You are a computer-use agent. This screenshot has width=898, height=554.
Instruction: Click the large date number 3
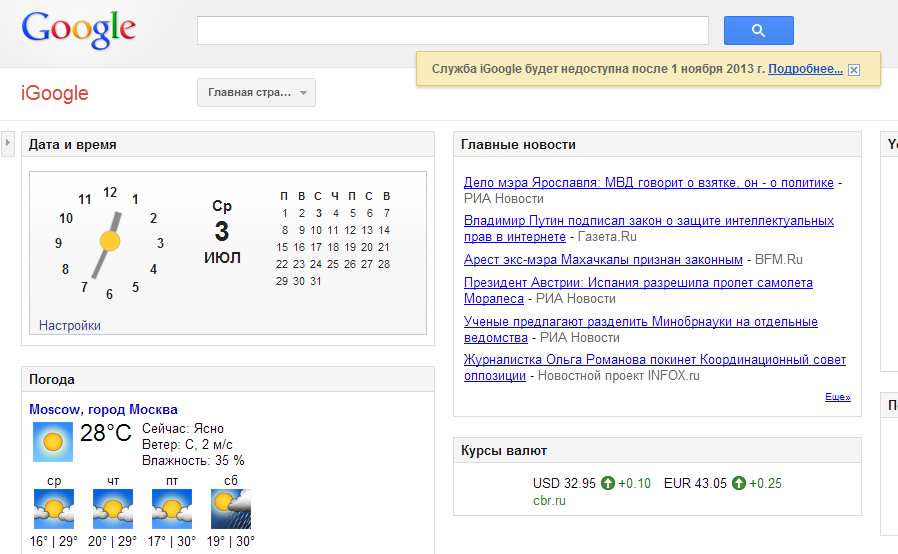click(x=222, y=231)
